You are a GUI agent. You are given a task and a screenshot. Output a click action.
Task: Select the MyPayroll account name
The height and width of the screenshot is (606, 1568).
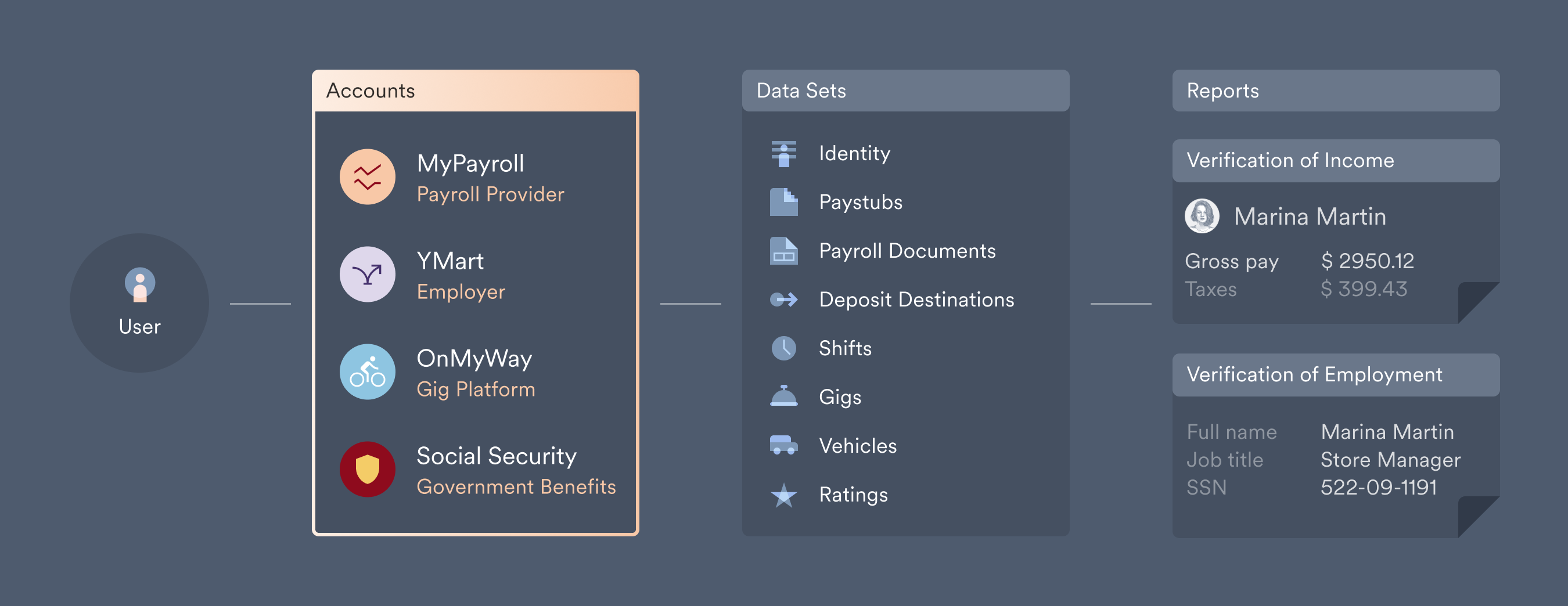coord(470,163)
